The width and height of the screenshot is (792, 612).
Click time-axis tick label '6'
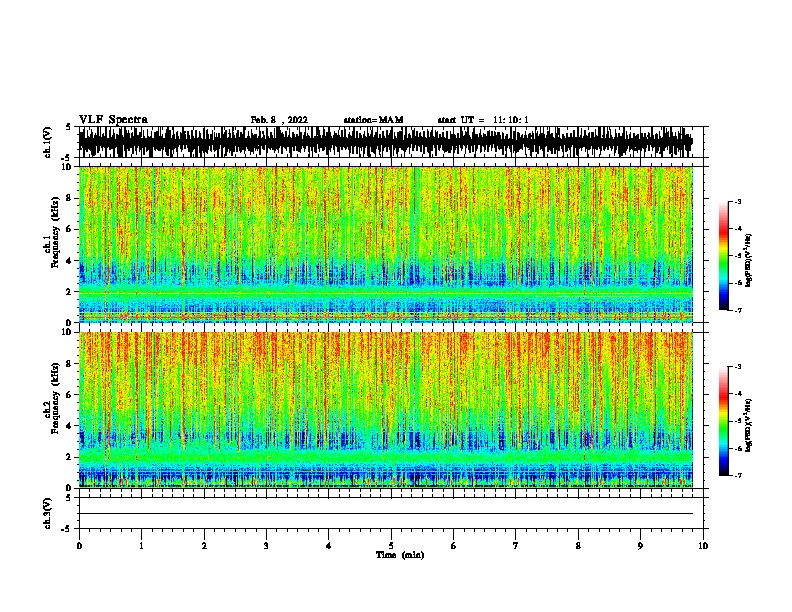[x=454, y=546]
